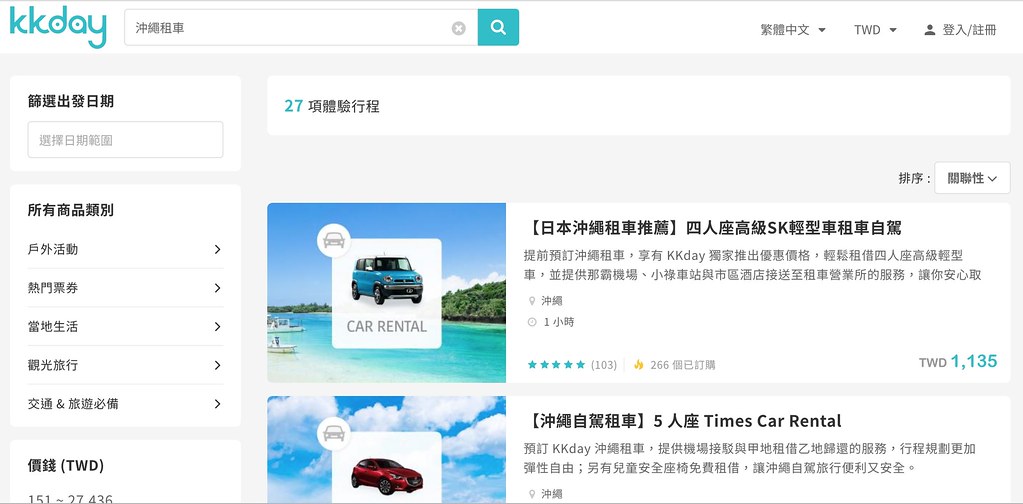The width and height of the screenshot is (1023, 504).
Task: Click the user profile icon
Action: pos(930,30)
